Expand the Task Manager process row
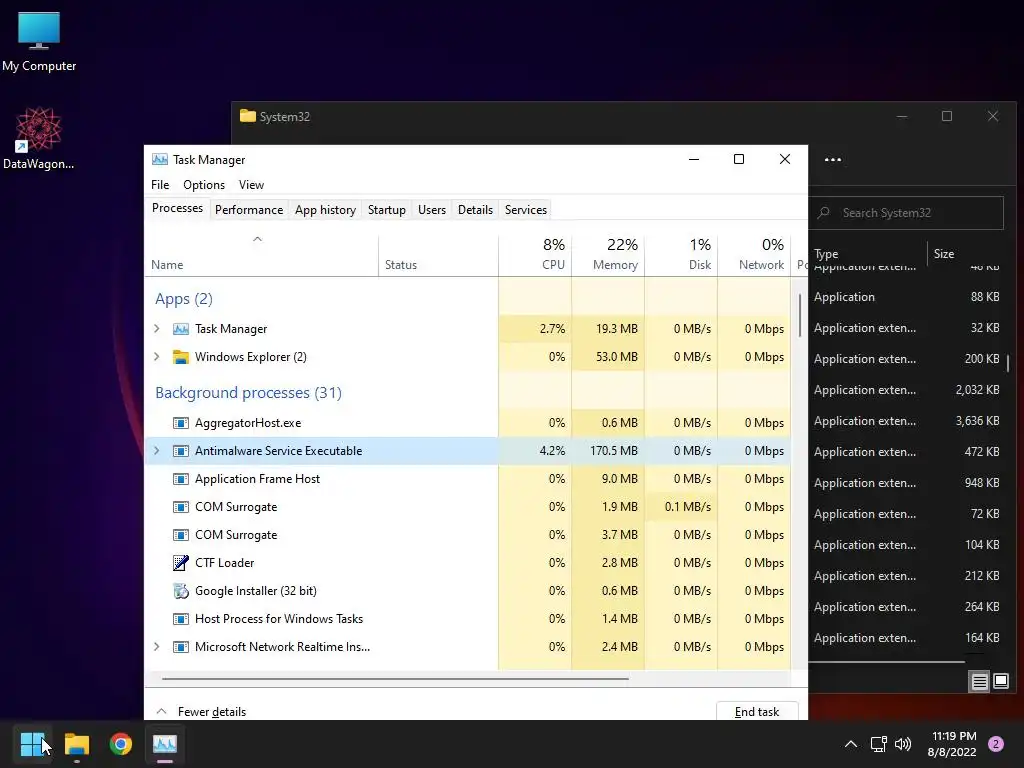The height and width of the screenshot is (768, 1024). 157,328
